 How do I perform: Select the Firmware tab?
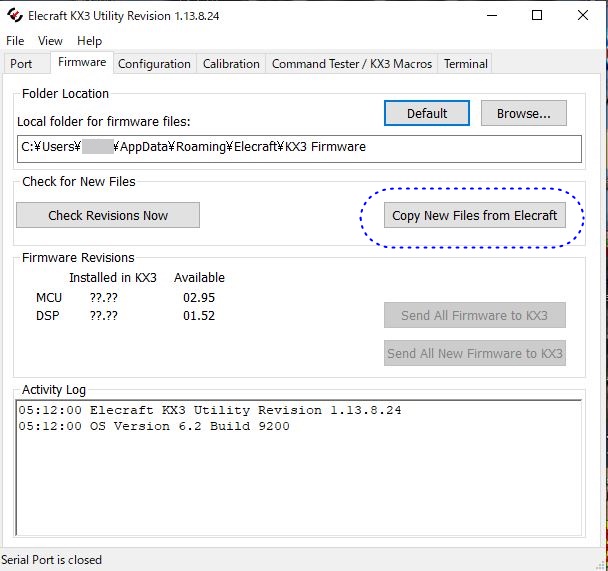coord(82,62)
